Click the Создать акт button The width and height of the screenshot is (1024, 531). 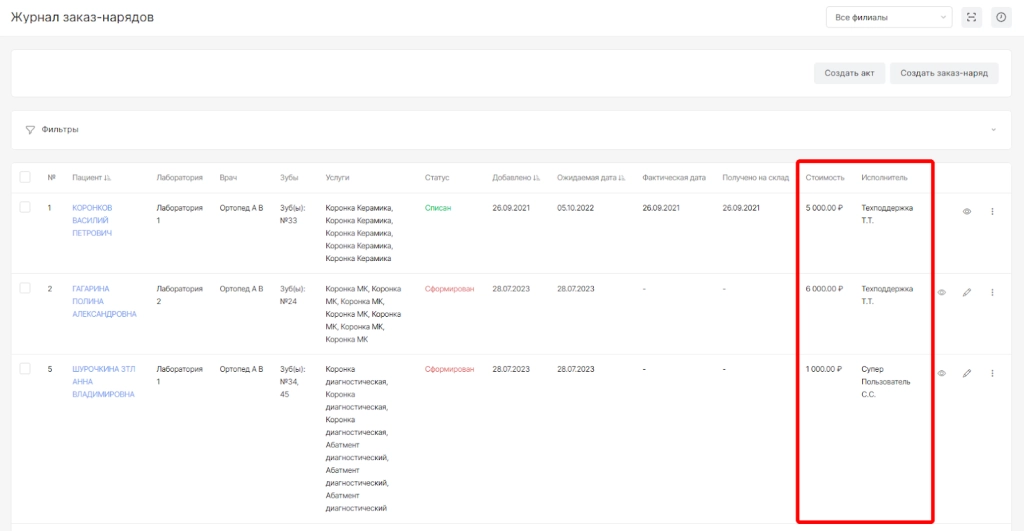tap(849, 73)
